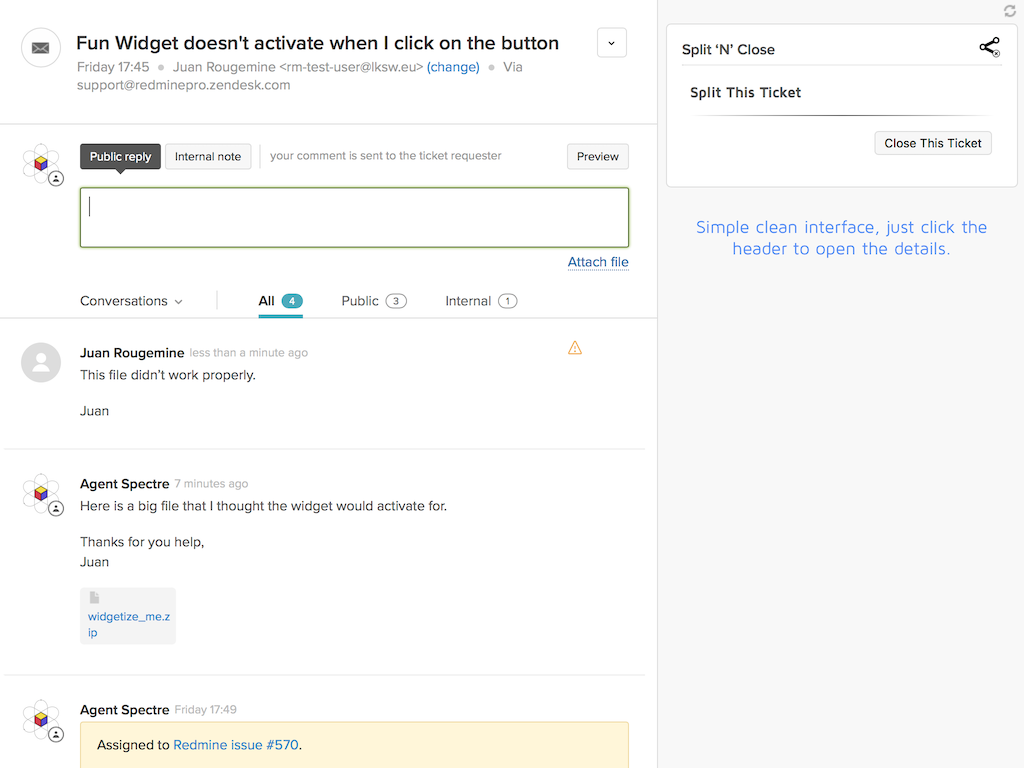Click the email channel icon beside the ticket title
Image resolution: width=1024 pixels, height=768 pixels.
(40, 47)
